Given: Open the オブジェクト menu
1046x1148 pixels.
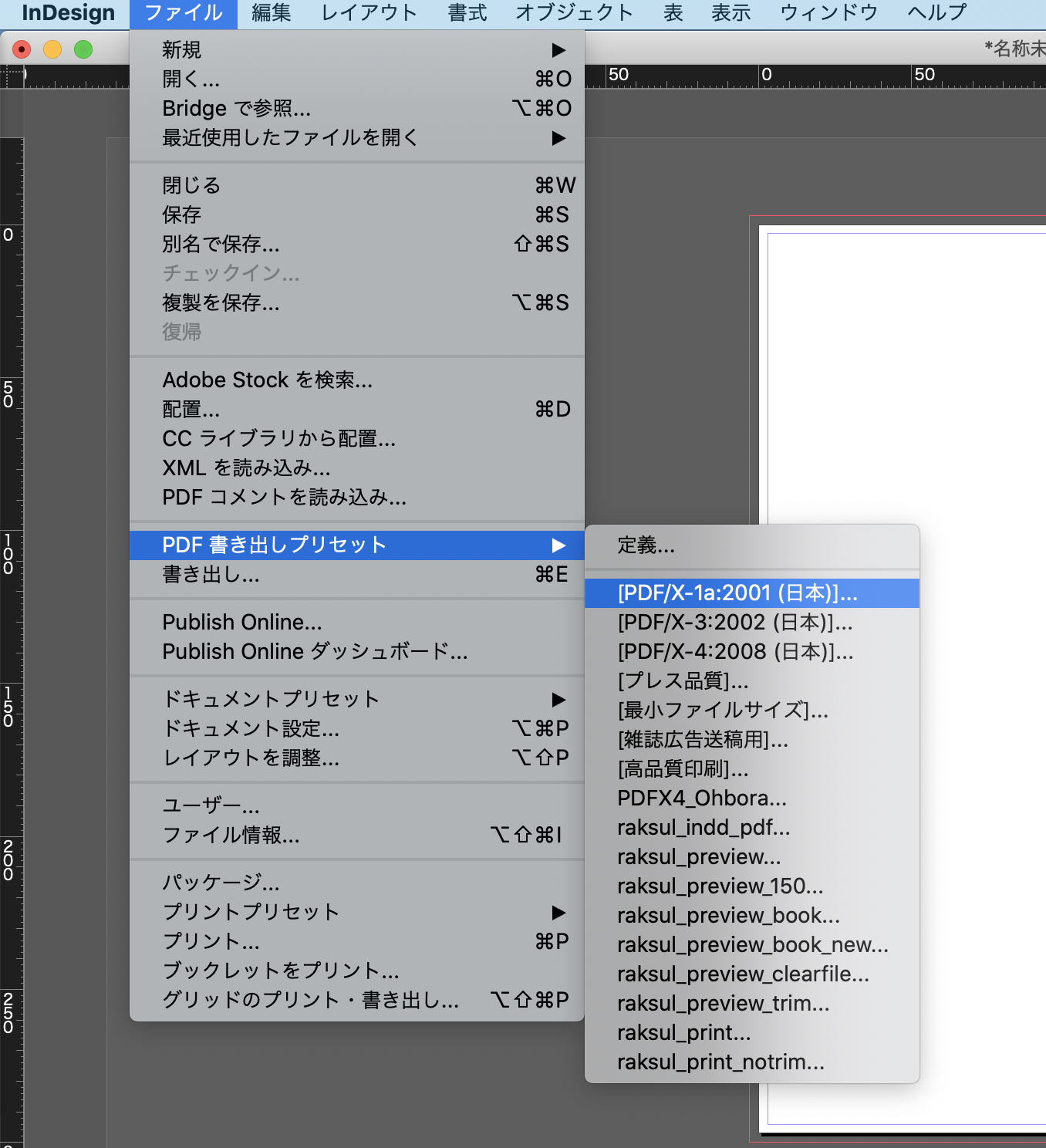Looking at the screenshot, I should 575,13.
